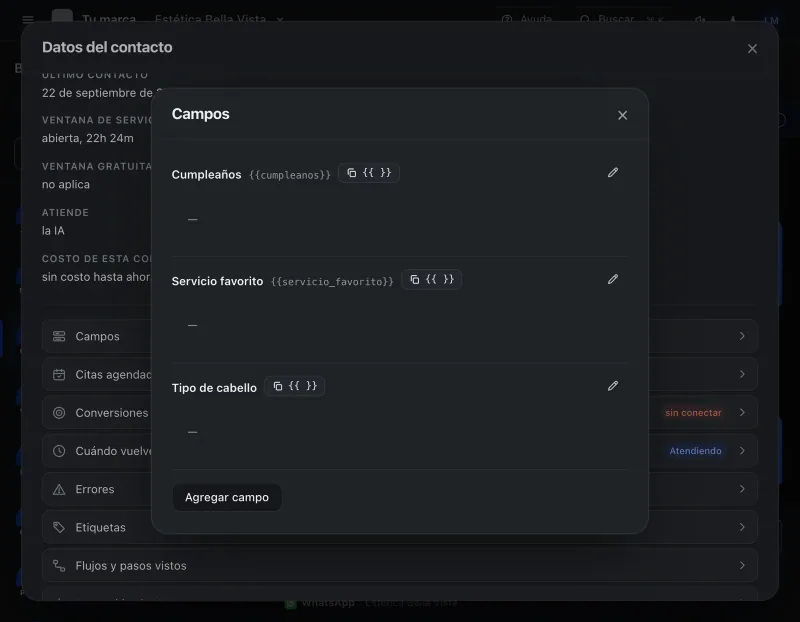Viewport: 800px width, 622px height.
Task: Click the Citas agendadas calendar icon
Action: tap(59, 375)
